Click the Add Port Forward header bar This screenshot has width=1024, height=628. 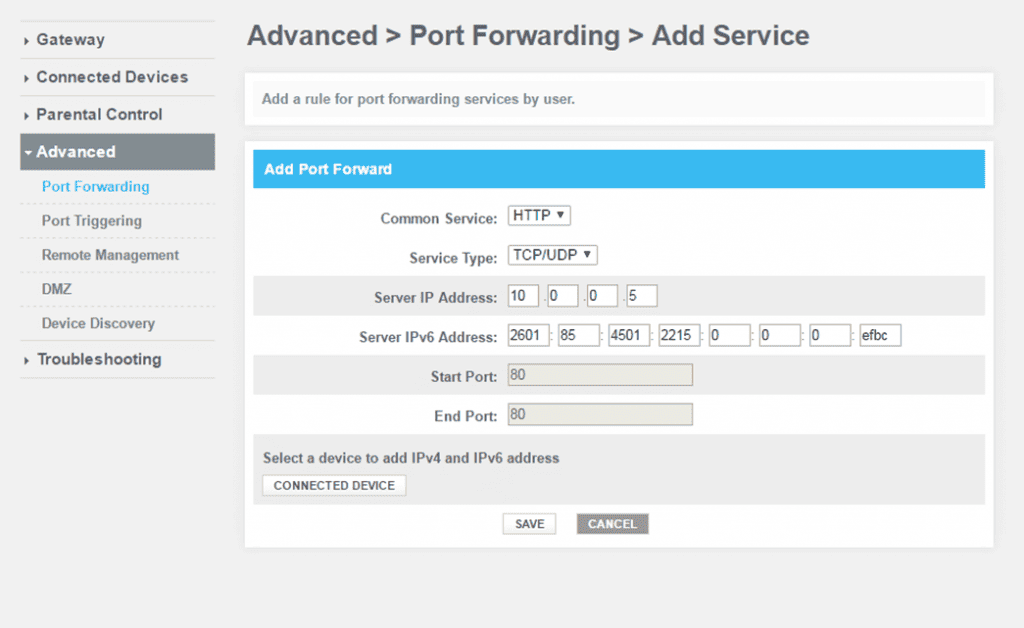point(619,169)
